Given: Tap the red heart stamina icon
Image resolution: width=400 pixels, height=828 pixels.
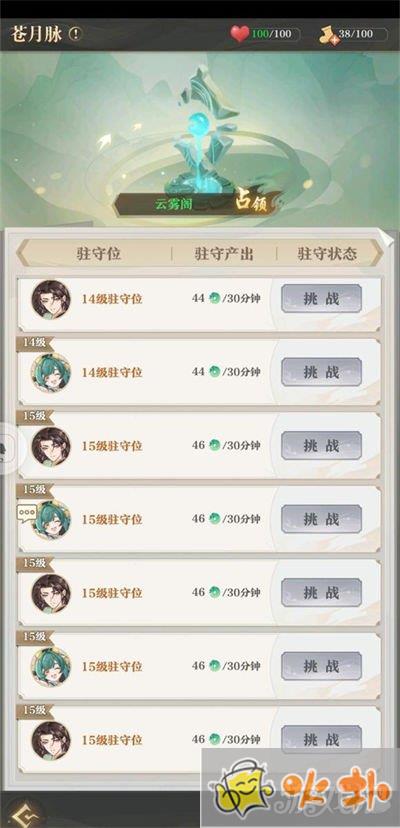Looking at the screenshot, I should (x=240, y=34).
